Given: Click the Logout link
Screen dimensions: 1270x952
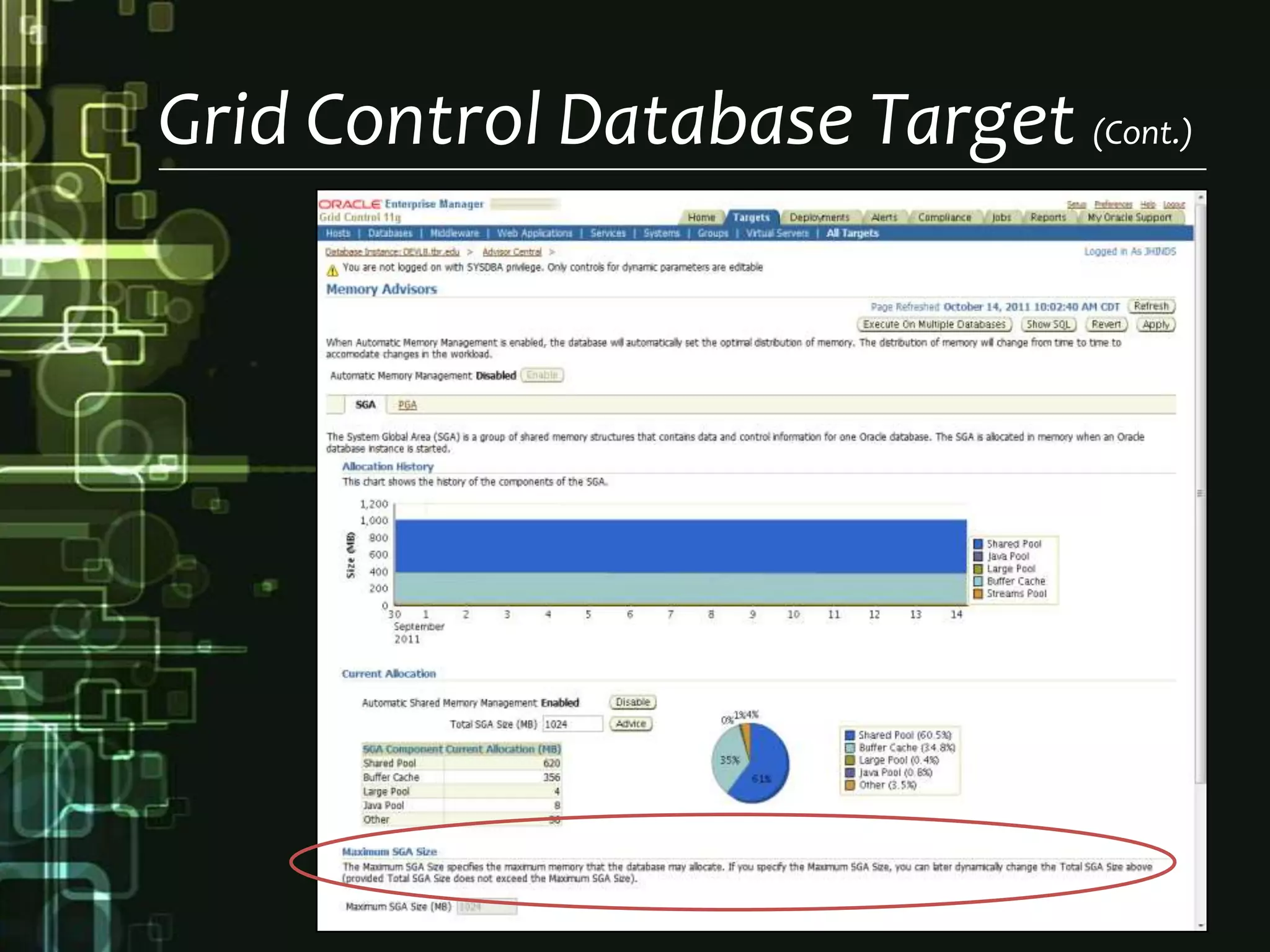Looking at the screenshot, I should point(1174,205).
